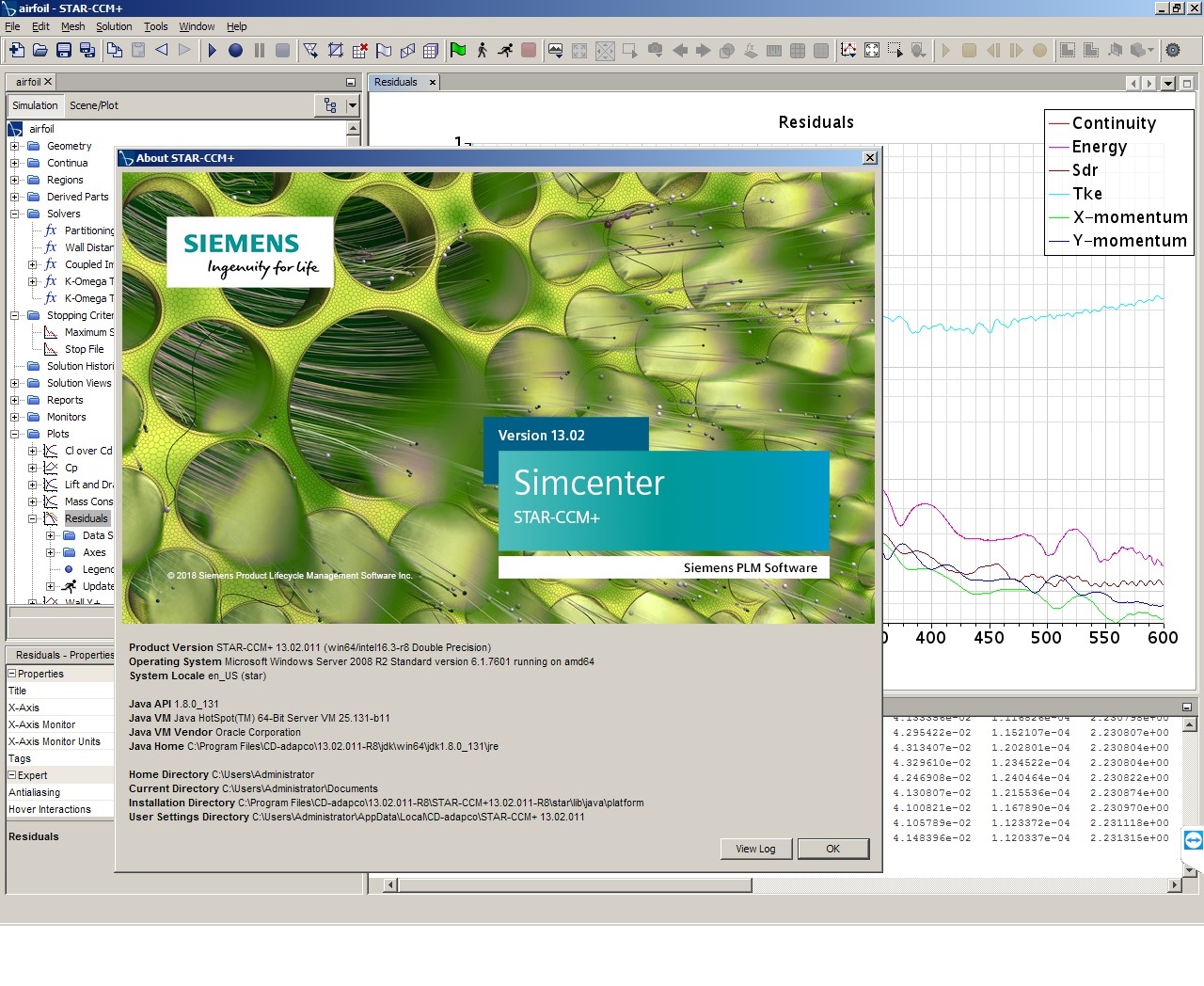Screen dimensions: 1204x986
Task: Collapse the Properties section in properties panel
Action: [x=12, y=674]
